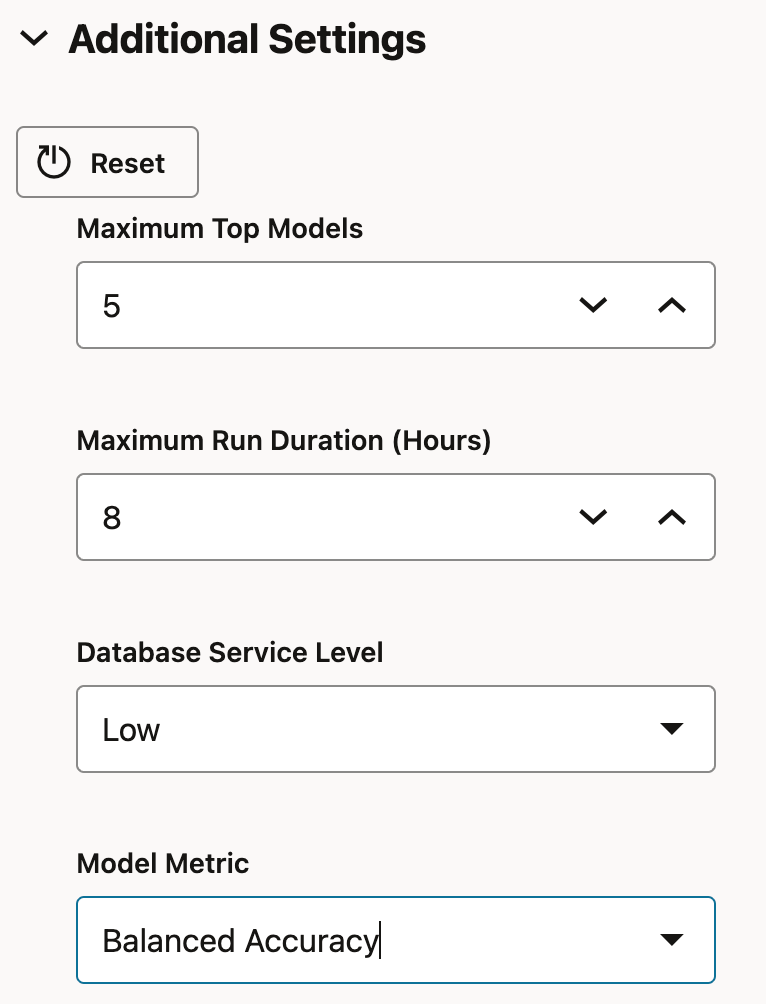Select the Maximum Run Duration value field
Image resolution: width=766 pixels, height=1004 pixels.
pyautogui.click(x=300, y=517)
